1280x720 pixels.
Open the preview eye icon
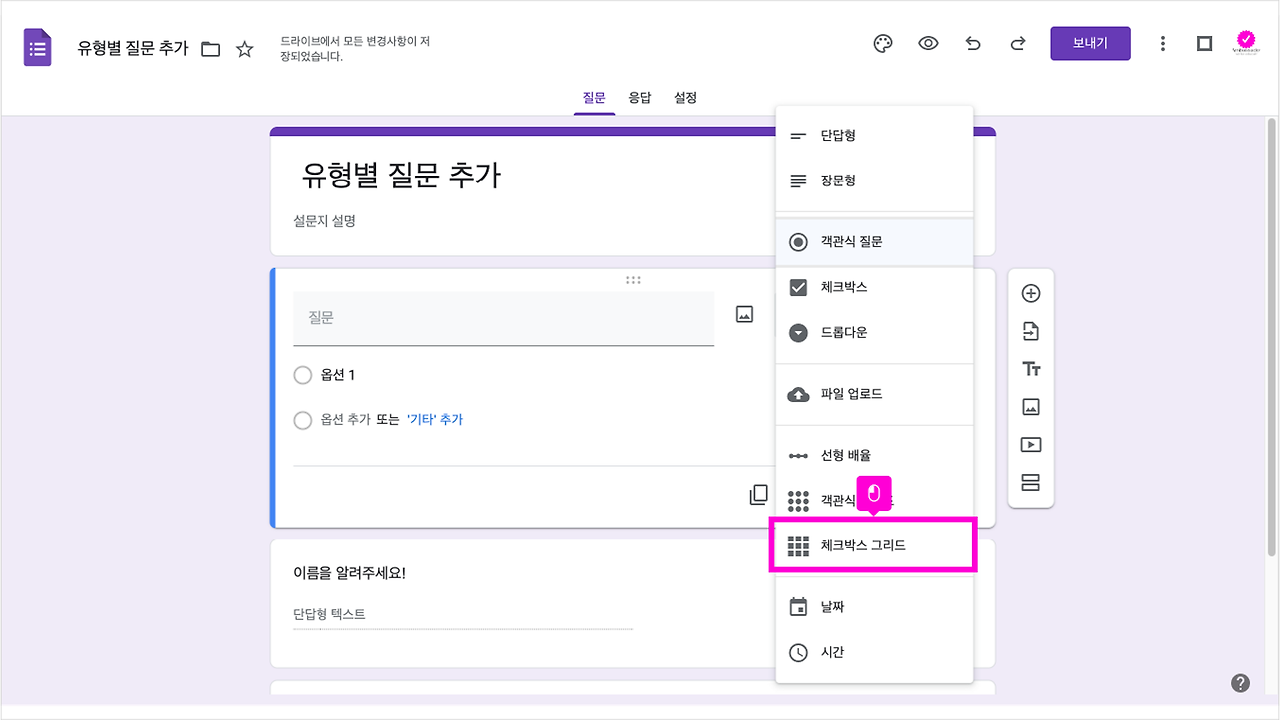point(928,43)
